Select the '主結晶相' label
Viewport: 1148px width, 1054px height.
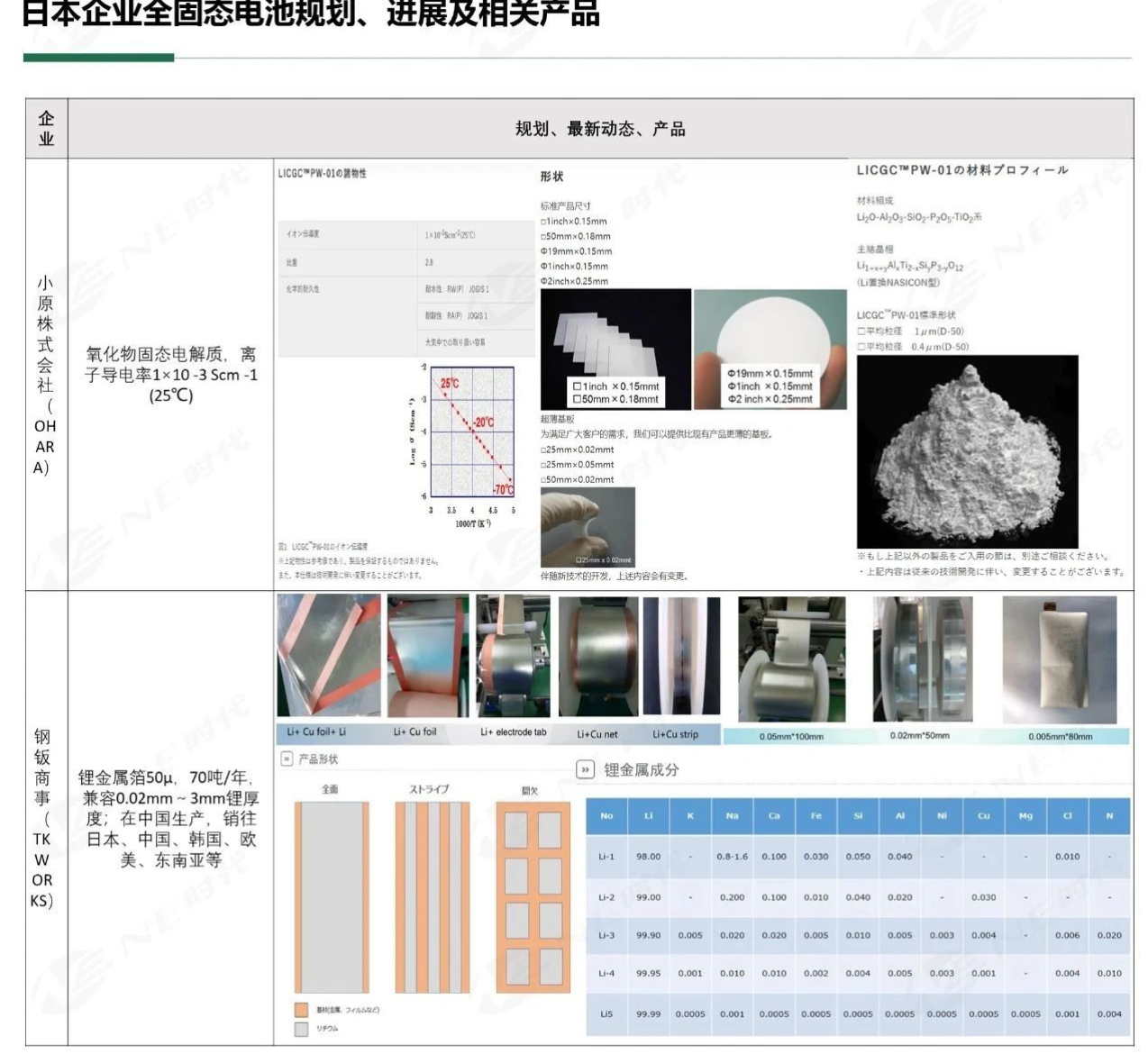pos(875,249)
